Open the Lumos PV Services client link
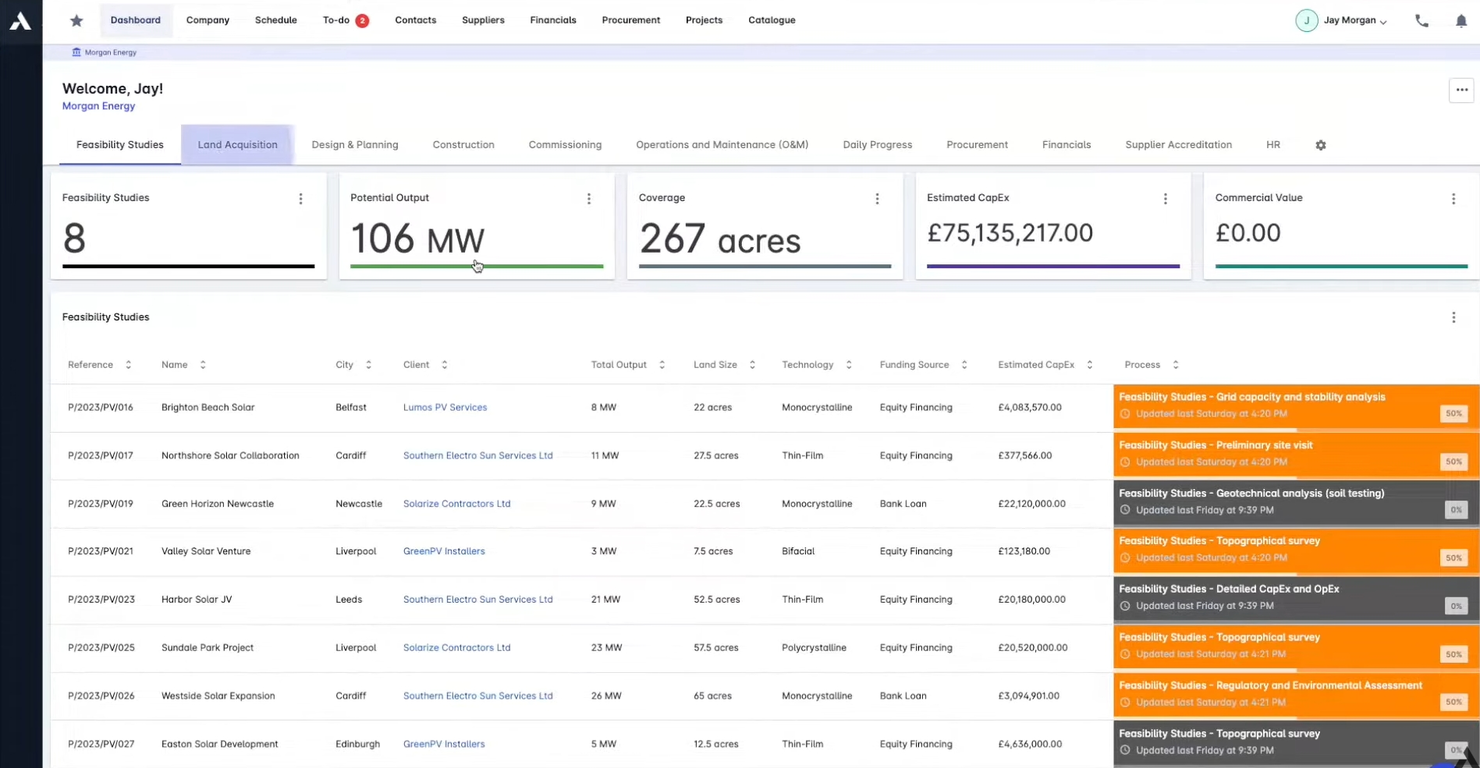The width and height of the screenshot is (1480, 768). click(445, 407)
